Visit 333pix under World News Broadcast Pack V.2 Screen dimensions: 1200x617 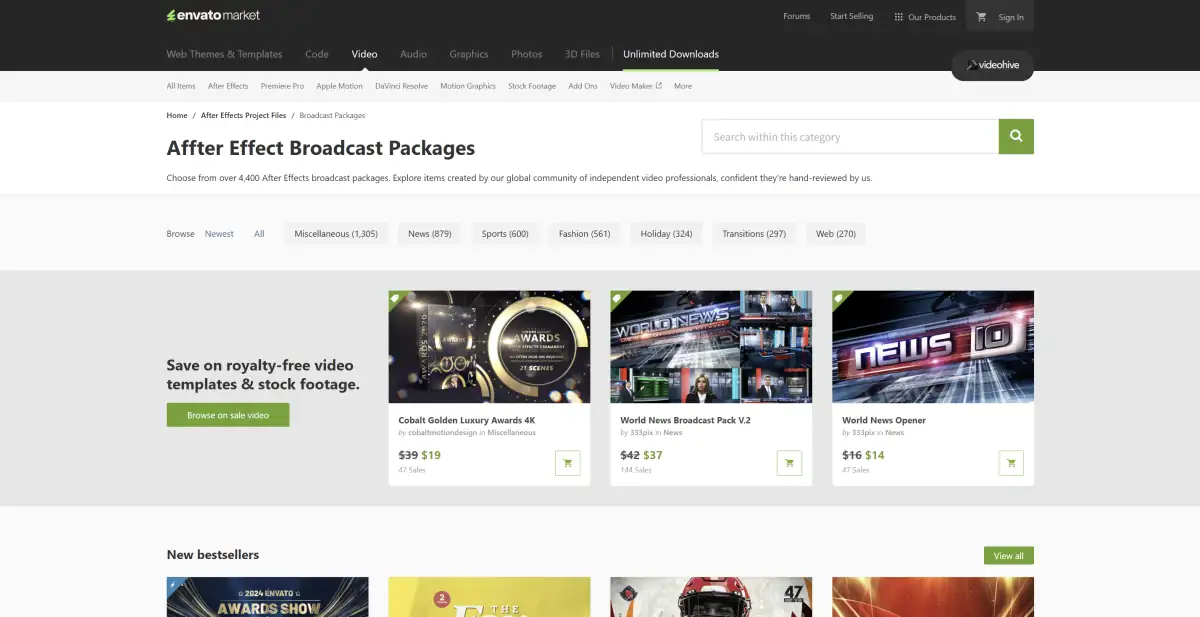640,433
